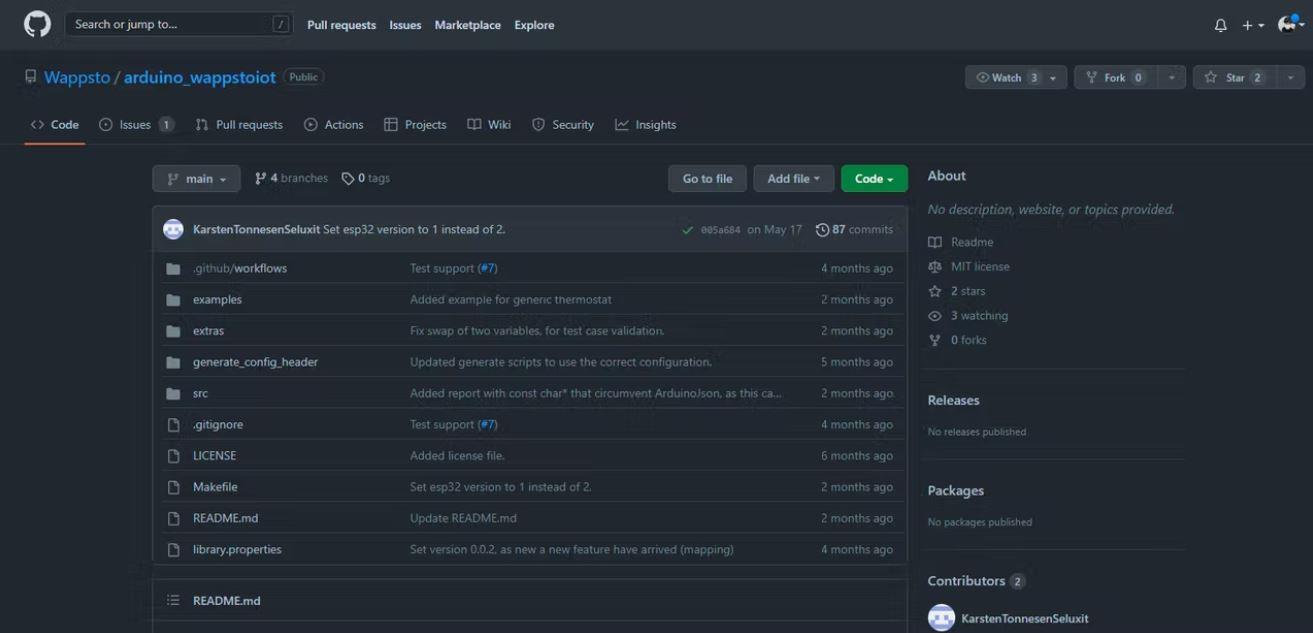This screenshot has height=633, width=1313.
Task: Switch to the Wiki tab
Action: 489,125
